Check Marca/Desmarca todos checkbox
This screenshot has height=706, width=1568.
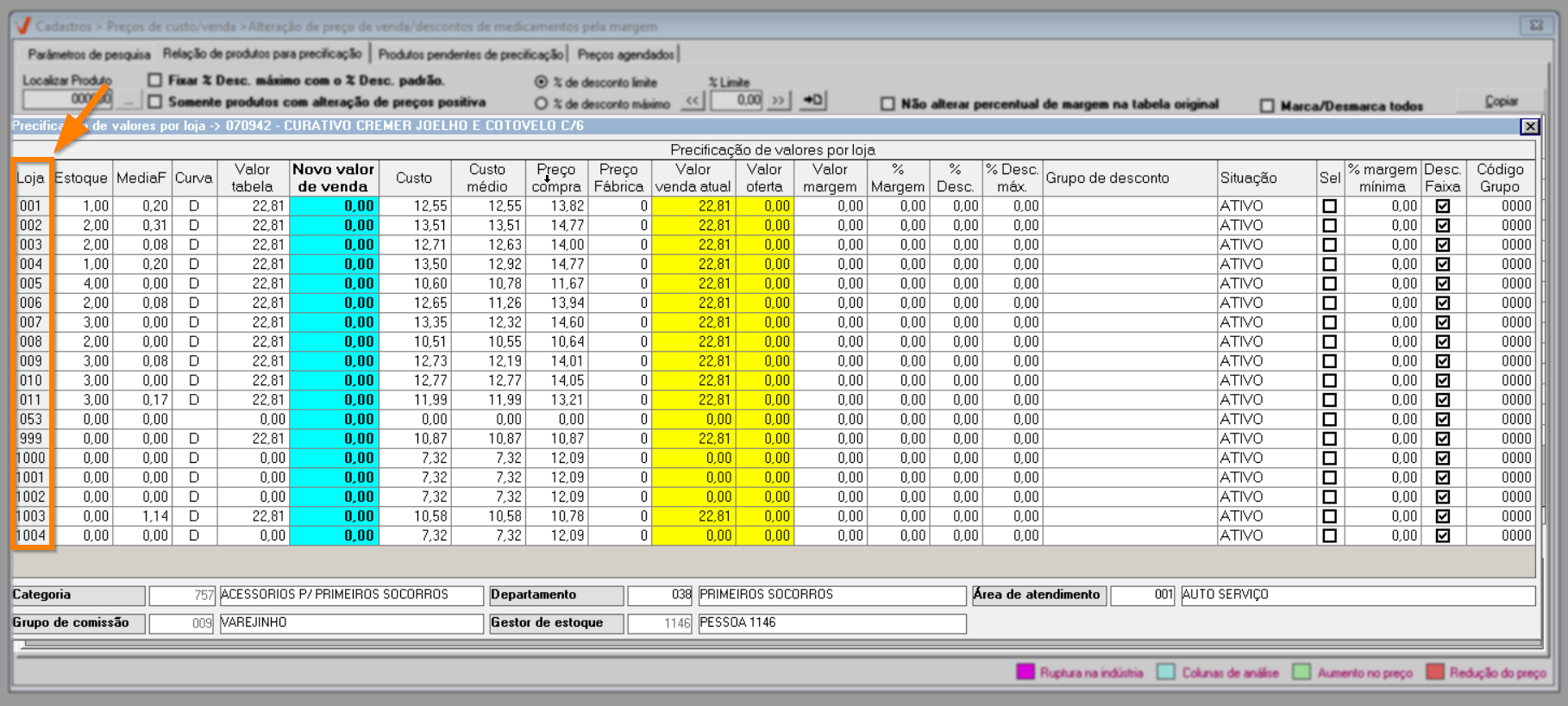coord(1266,106)
